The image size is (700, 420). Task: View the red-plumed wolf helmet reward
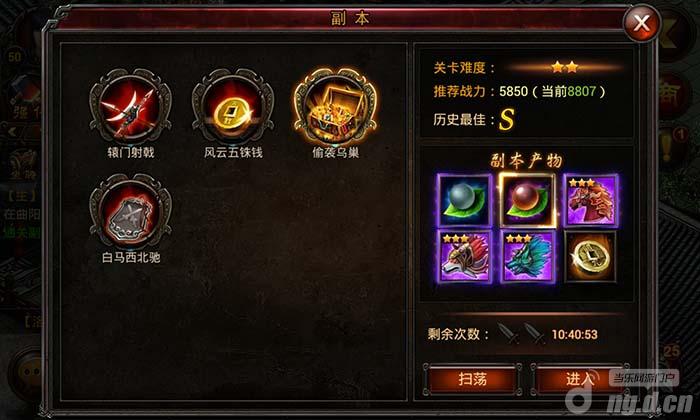465,257
